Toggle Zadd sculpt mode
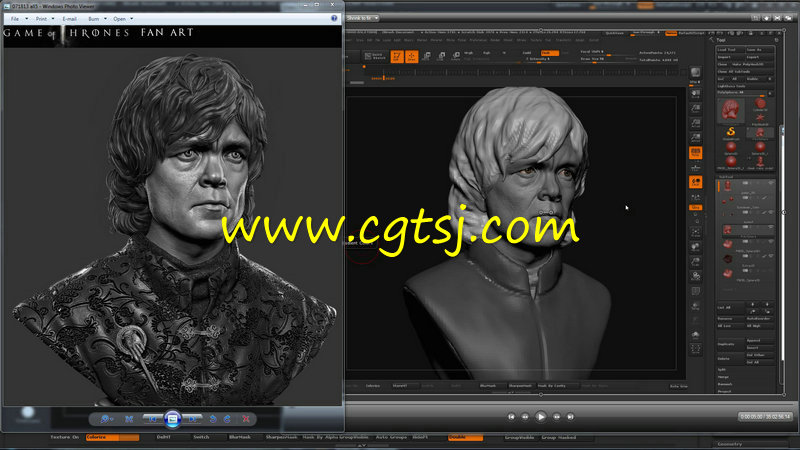Image resolution: width=800 pixels, height=450 pixels. (527, 53)
